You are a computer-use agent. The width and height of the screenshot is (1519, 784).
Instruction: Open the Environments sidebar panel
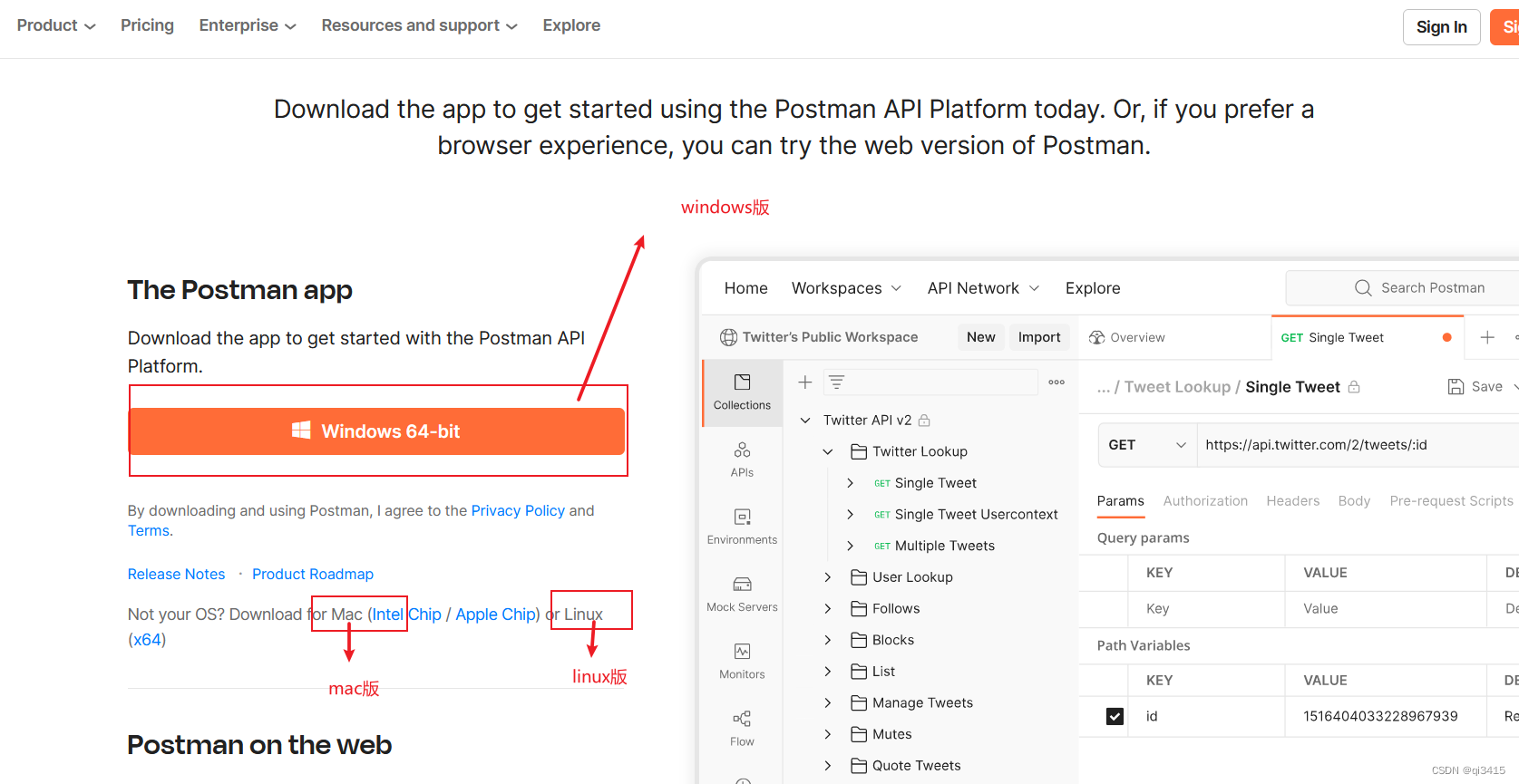point(742,527)
